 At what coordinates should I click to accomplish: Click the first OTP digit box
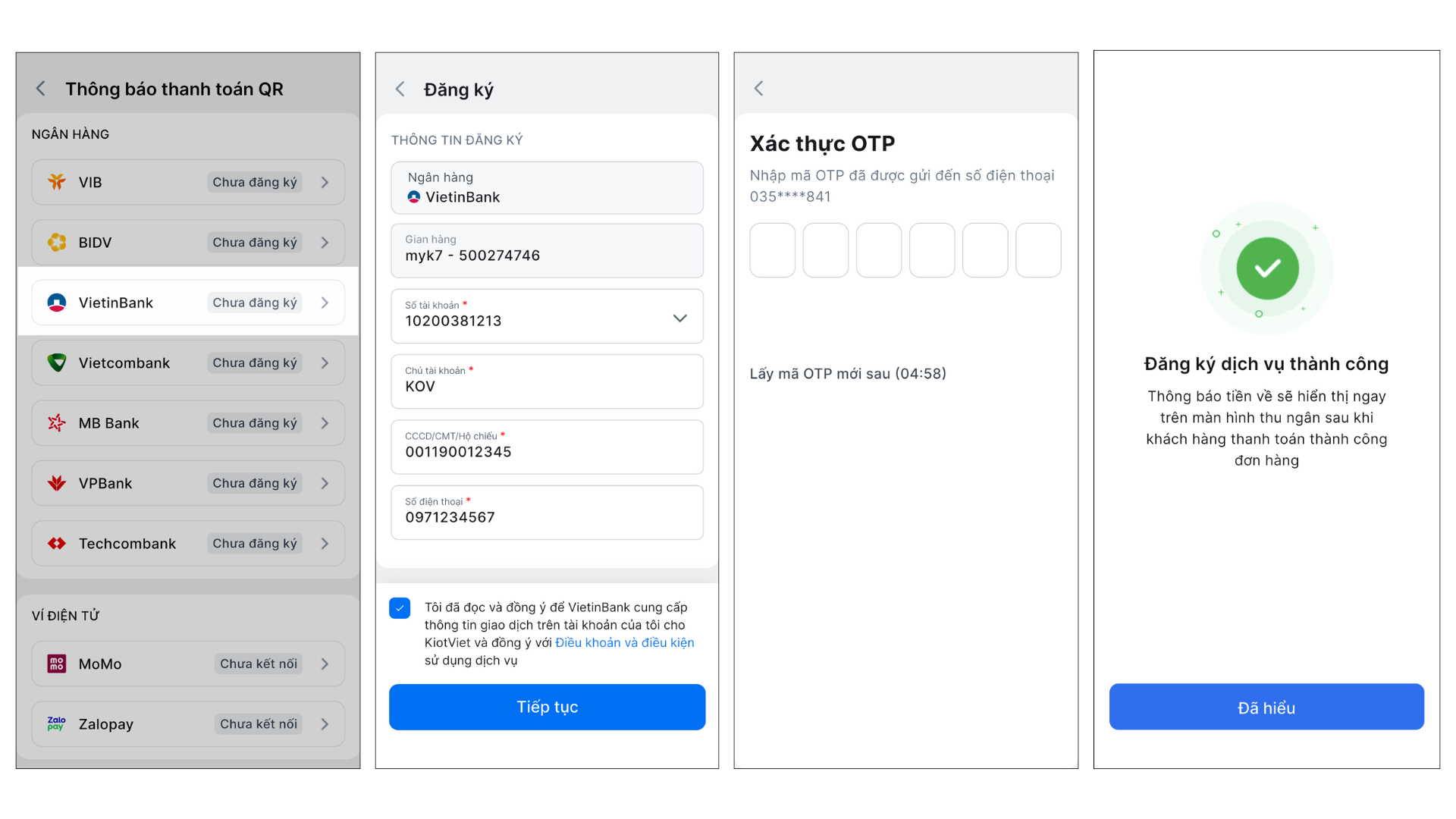[772, 250]
